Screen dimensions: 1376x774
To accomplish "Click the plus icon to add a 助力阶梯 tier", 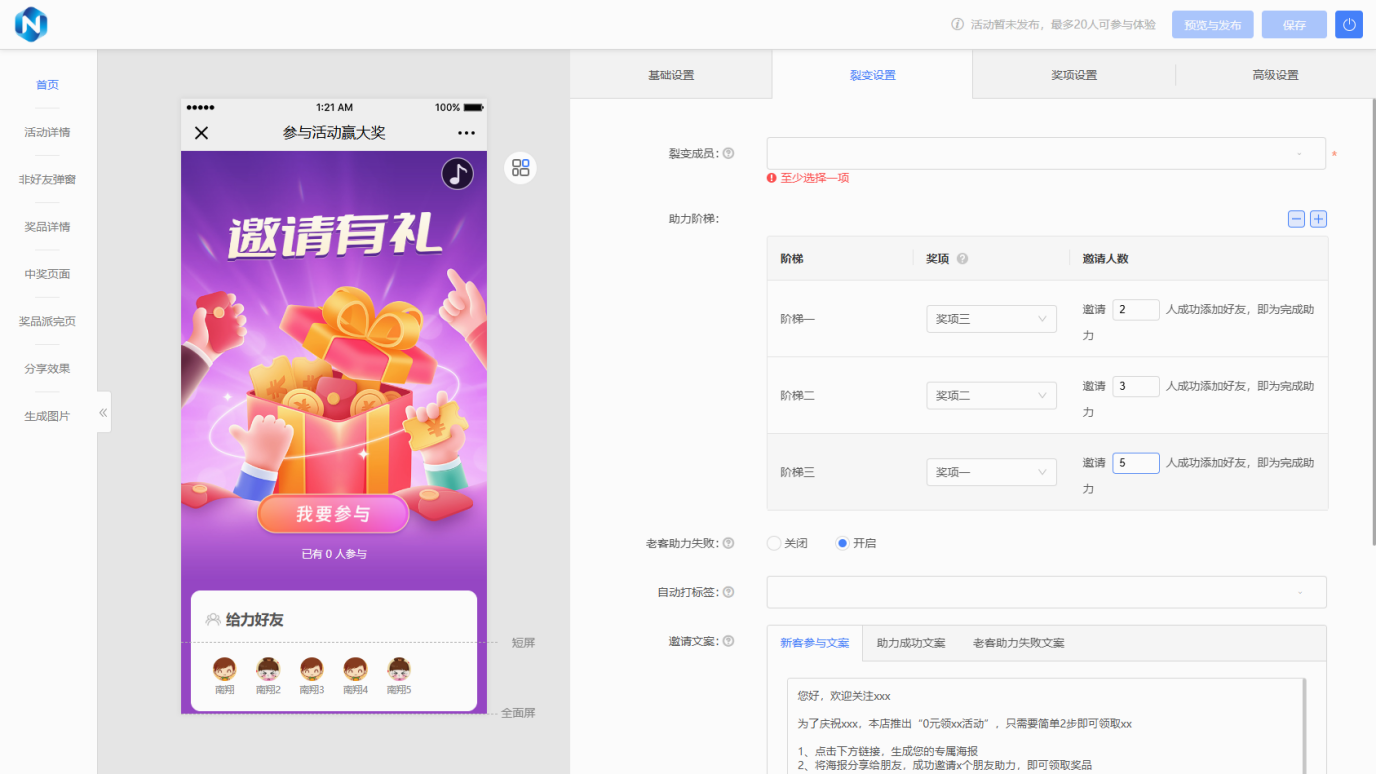I will (x=1318, y=218).
